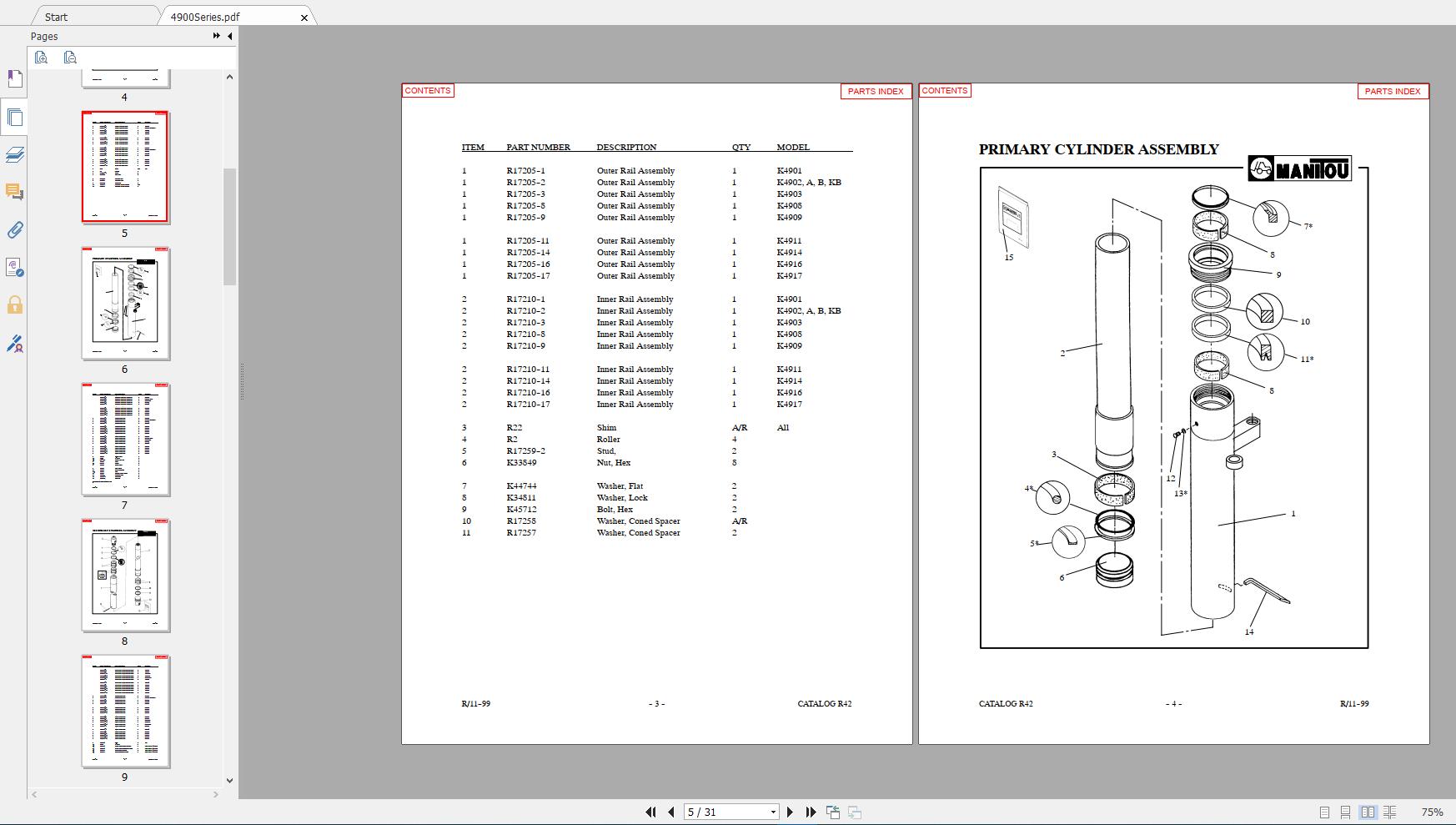The width and height of the screenshot is (1456, 825).
Task: Select page 7 thumbnail
Action: pyautogui.click(x=125, y=440)
